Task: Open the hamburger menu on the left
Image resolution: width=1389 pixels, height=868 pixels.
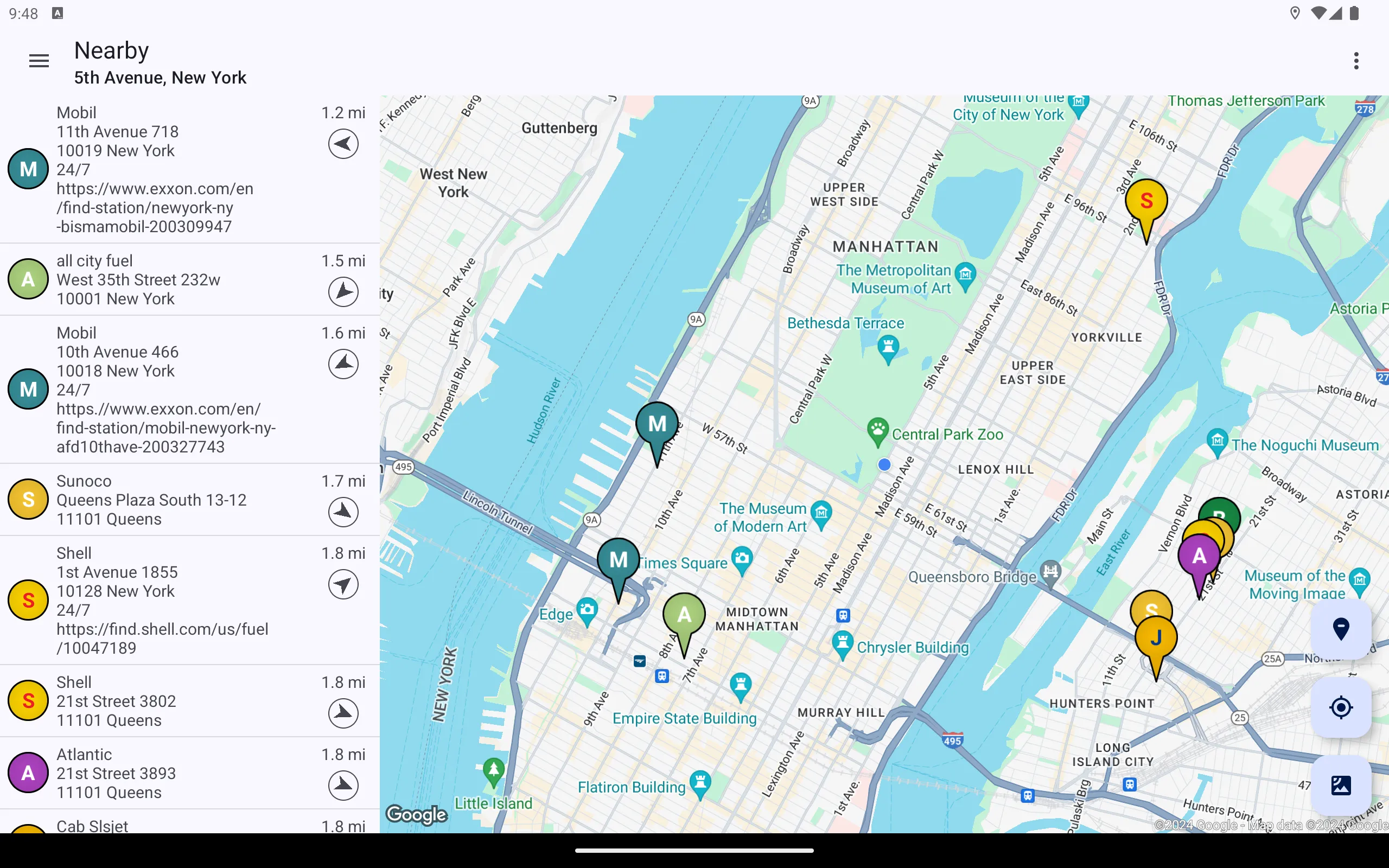Action: 38,61
